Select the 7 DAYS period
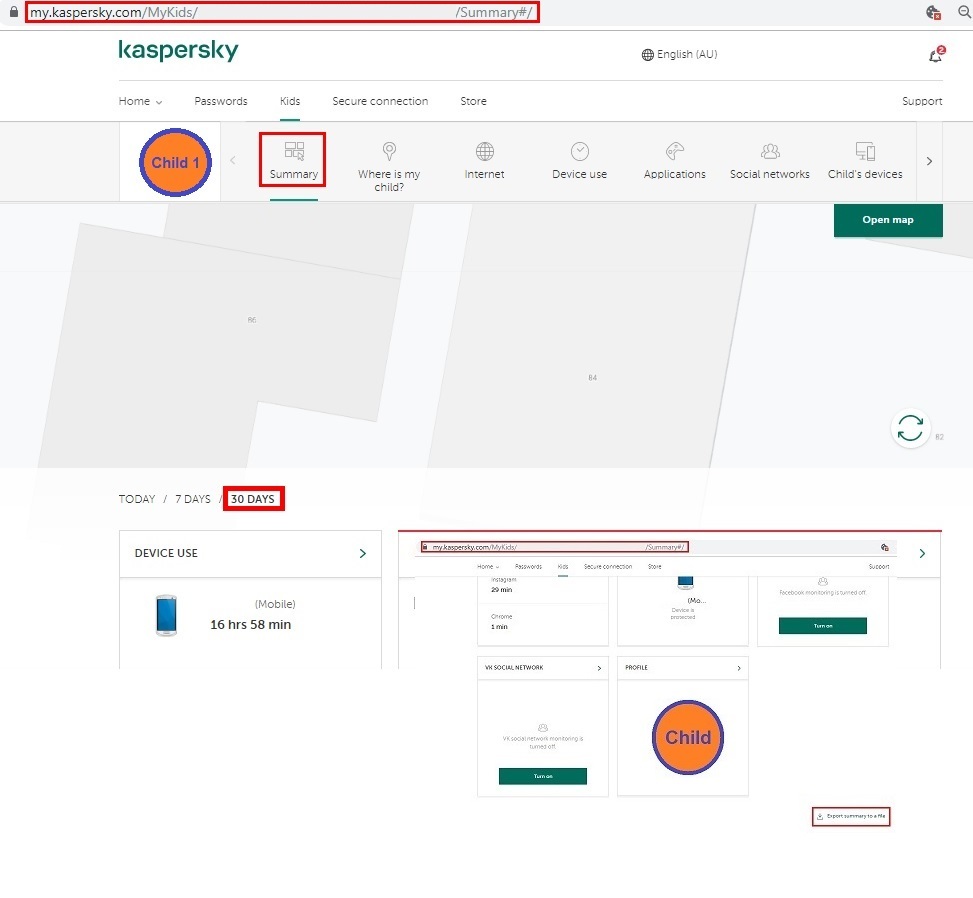Screen dimensions: 973x898 tap(193, 499)
